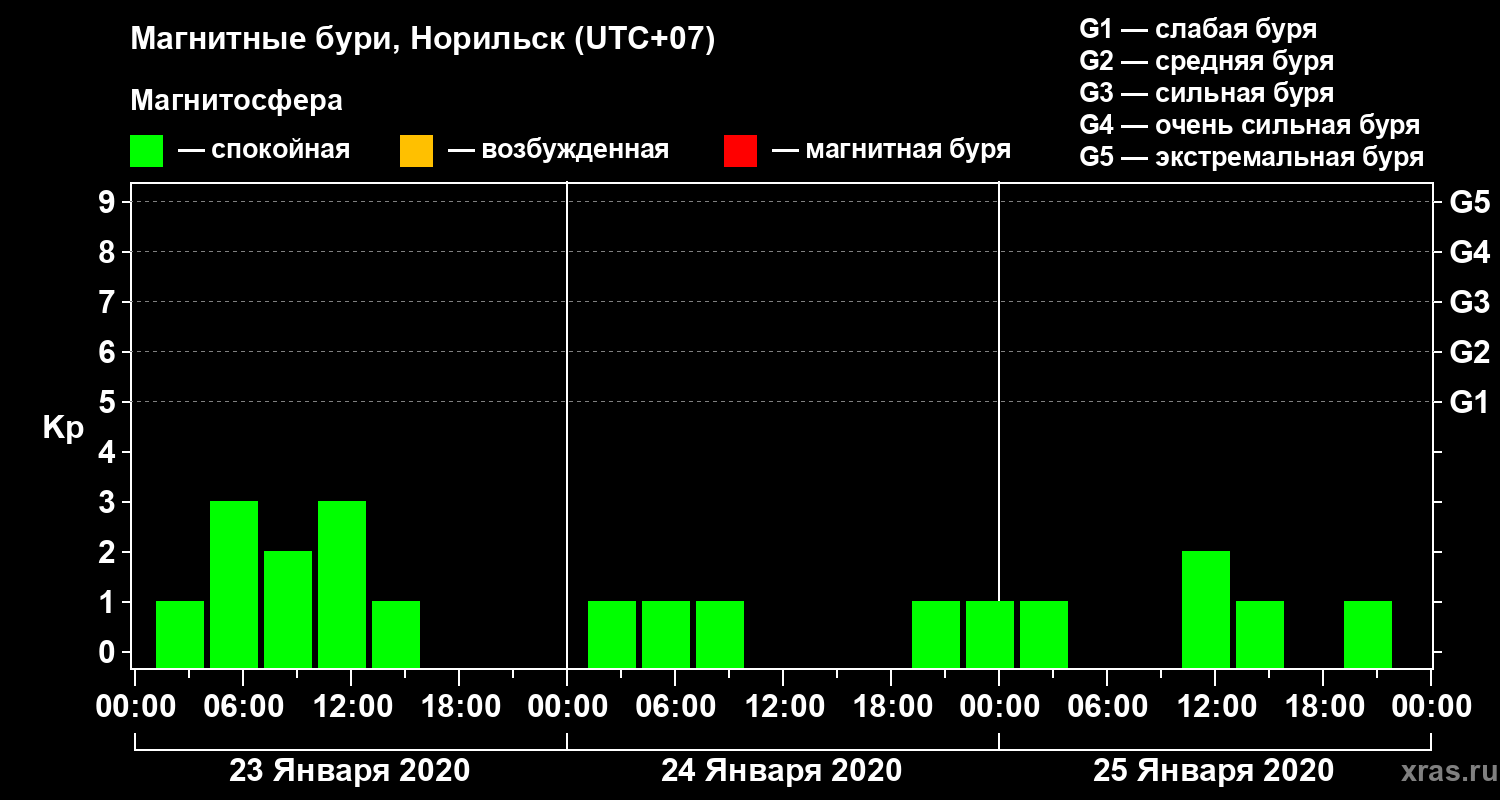Click the 18:00 time label under 23 January
Viewport: 1500px width, 800px height.
(459, 707)
